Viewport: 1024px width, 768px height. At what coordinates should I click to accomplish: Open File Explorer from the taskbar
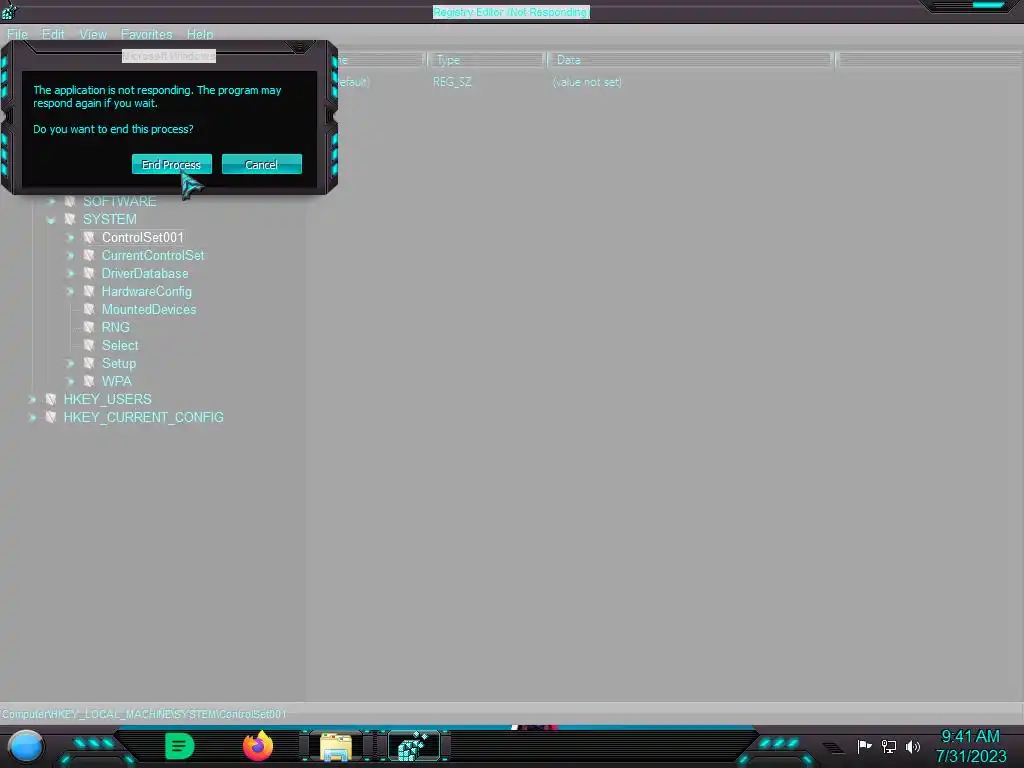(336, 746)
